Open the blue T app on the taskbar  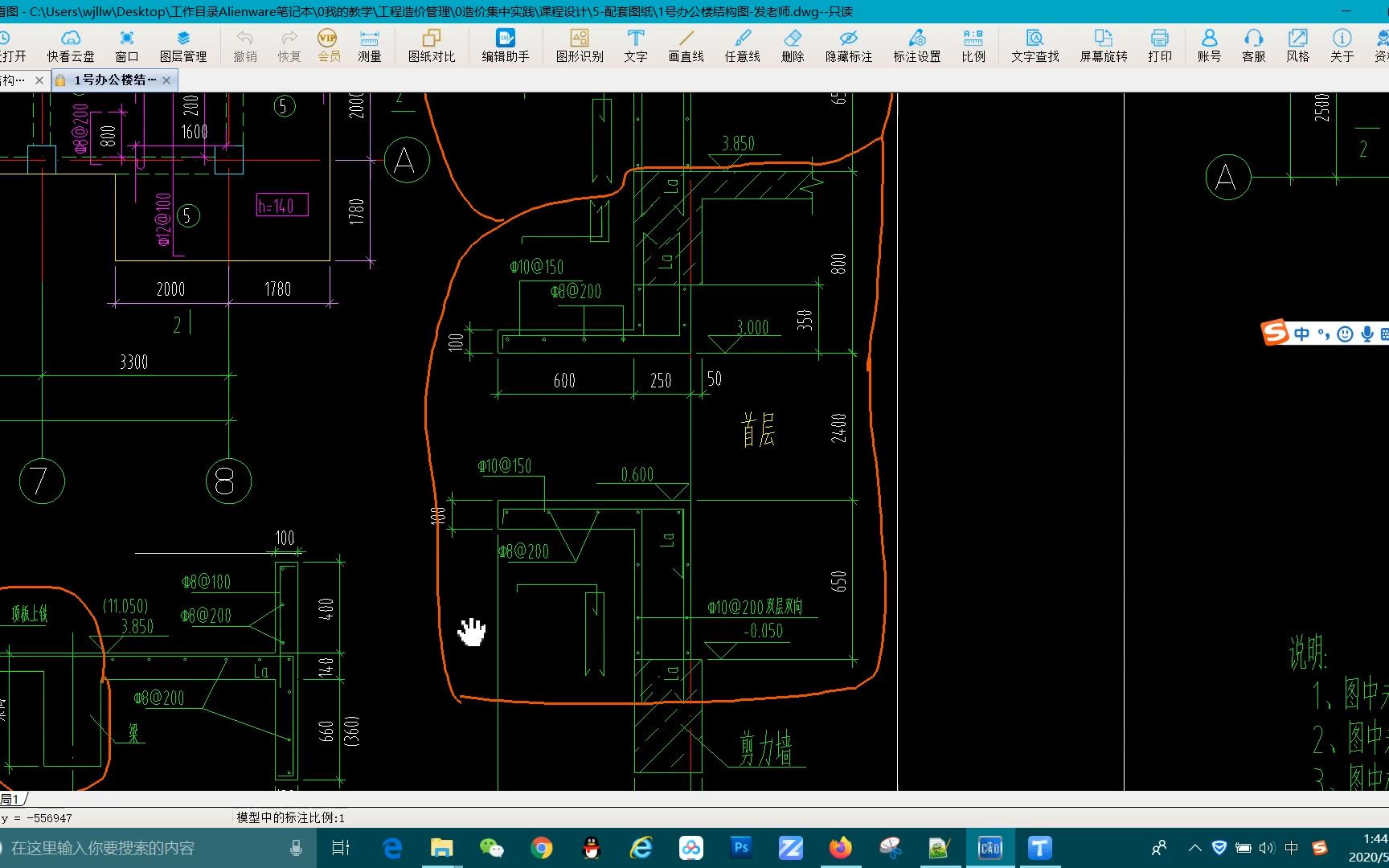click(1039, 848)
